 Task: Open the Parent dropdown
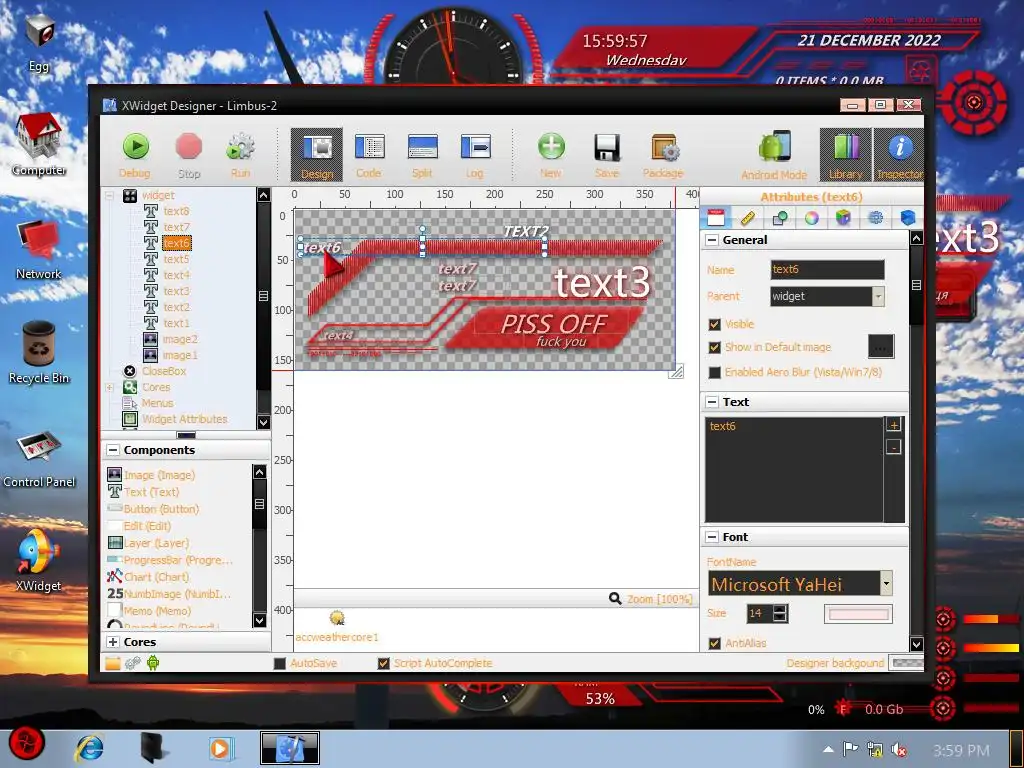[878, 296]
